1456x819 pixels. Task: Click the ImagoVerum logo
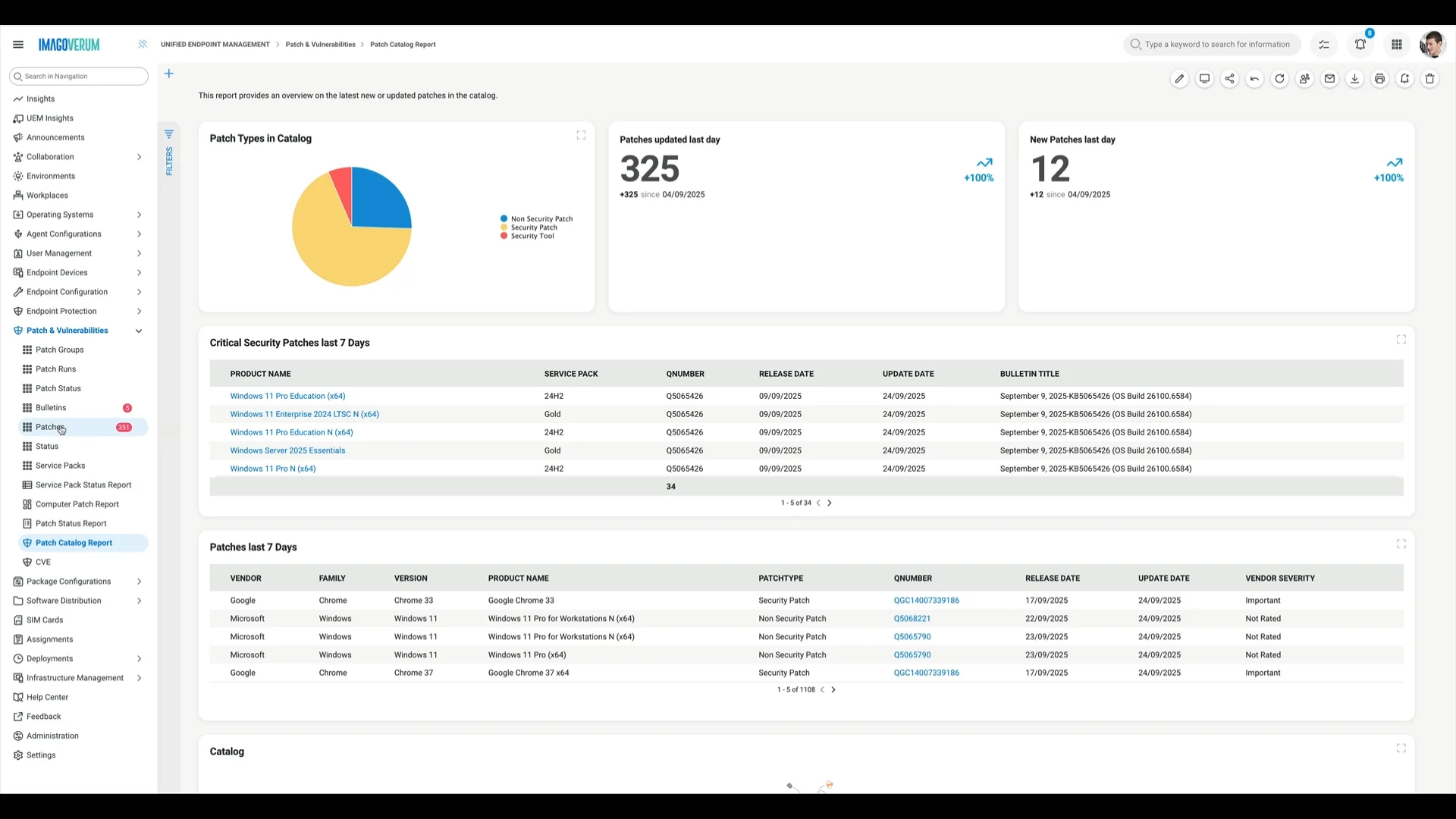[x=69, y=45]
